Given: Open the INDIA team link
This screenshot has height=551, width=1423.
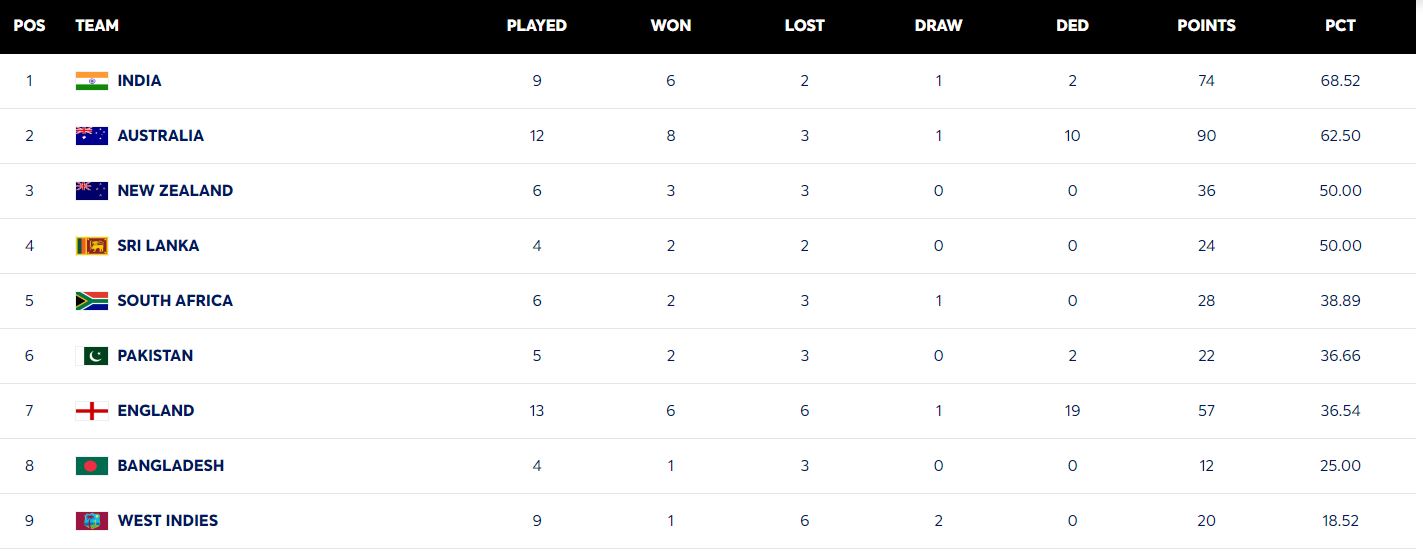Looking at the screenshot, I should coord(139,81).
